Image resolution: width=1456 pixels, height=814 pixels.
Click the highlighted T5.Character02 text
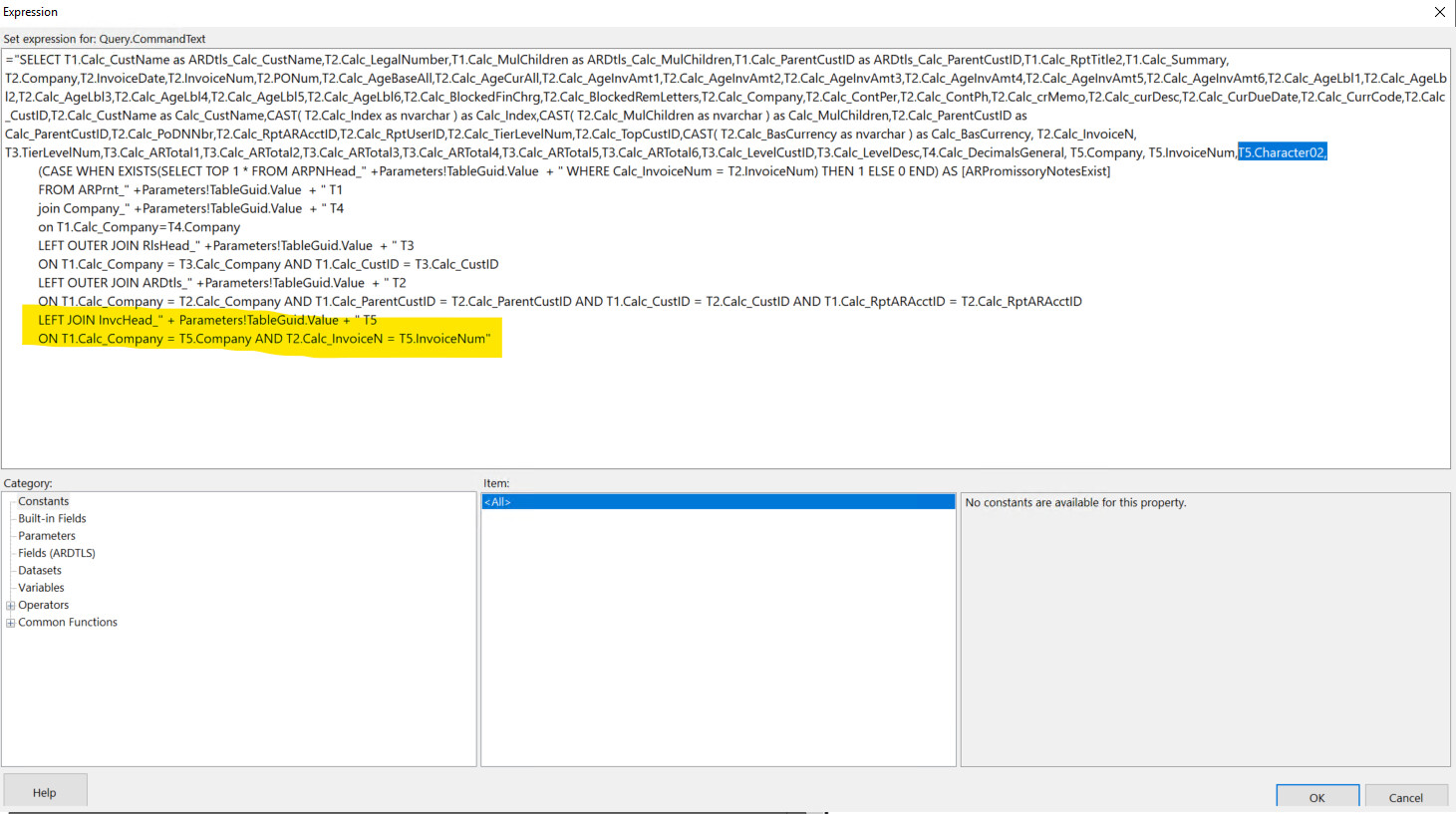pos(1282,152)
